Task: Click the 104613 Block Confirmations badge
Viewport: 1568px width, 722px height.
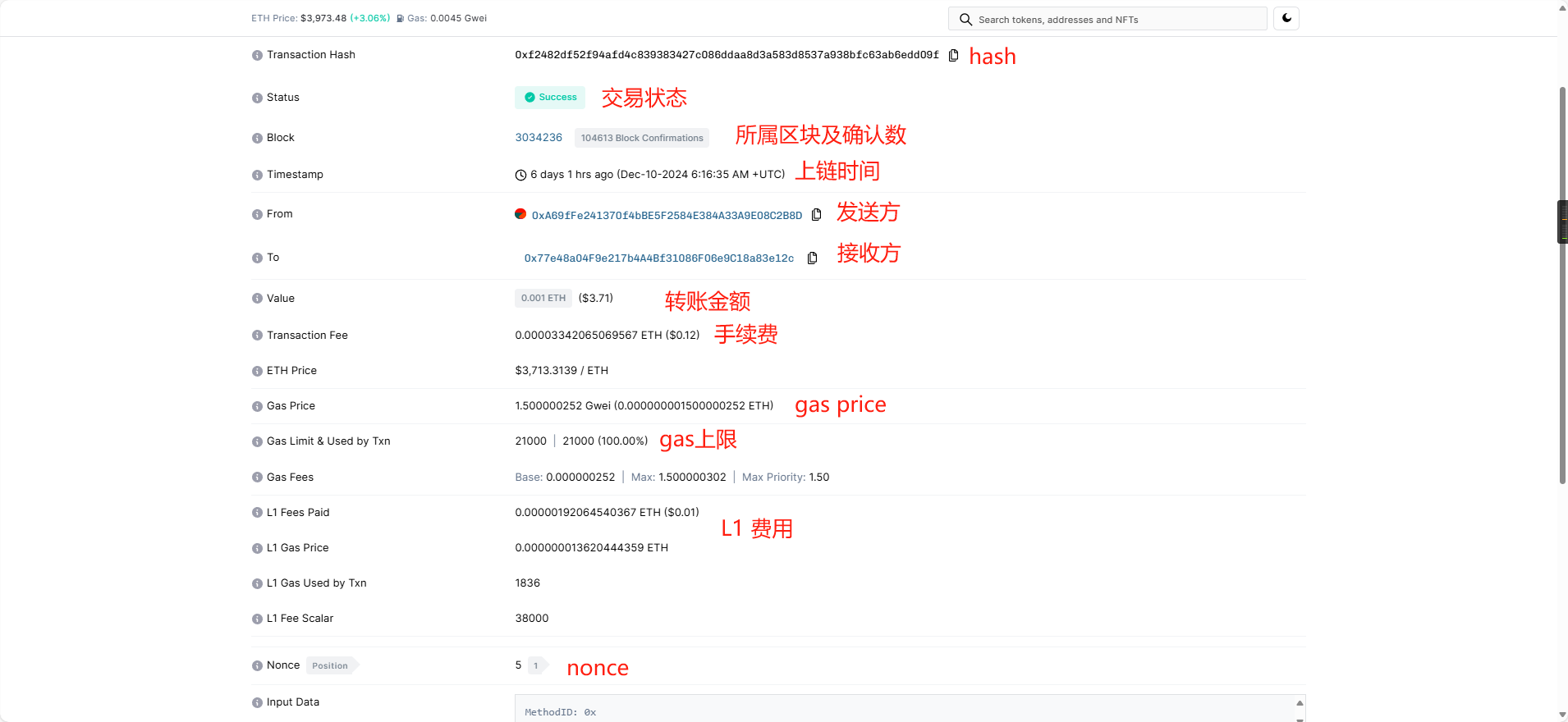Action: click(642, 138)
